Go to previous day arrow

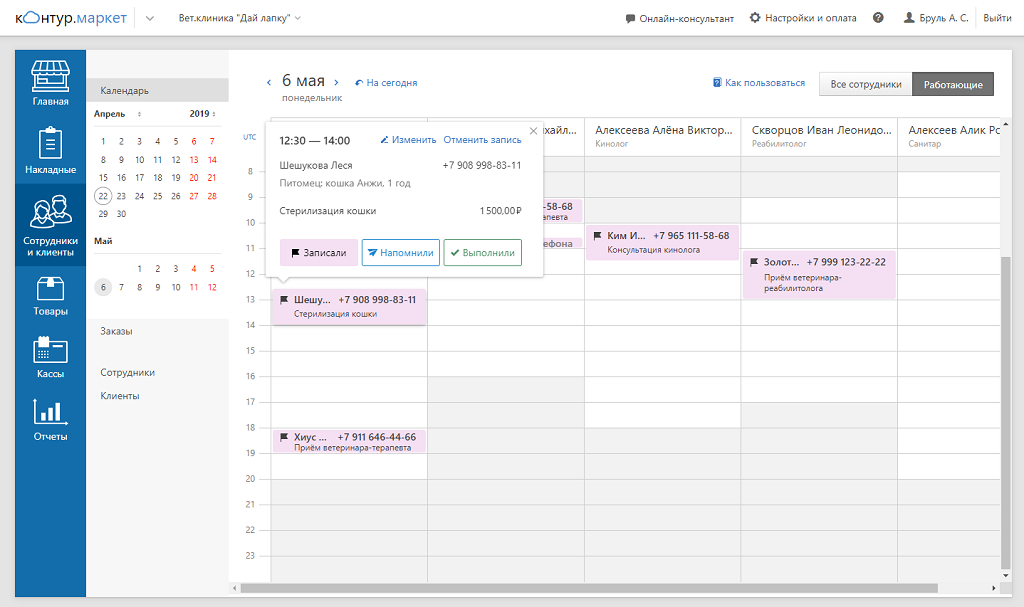(x=268, y=82)
